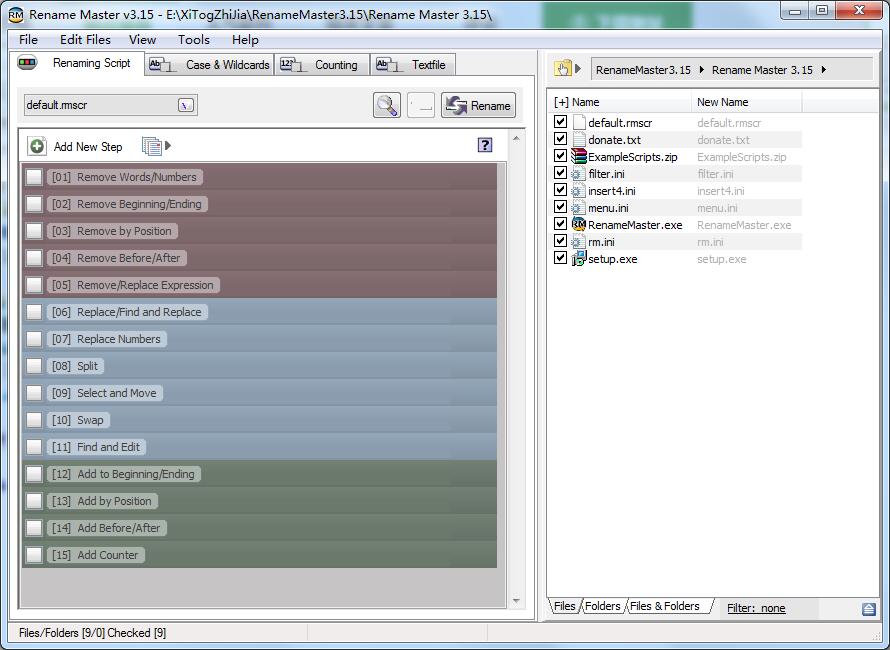The height and width of the screenshot is (650, 890).
Task: Click the question mark help icon
Action: [484, 145]
